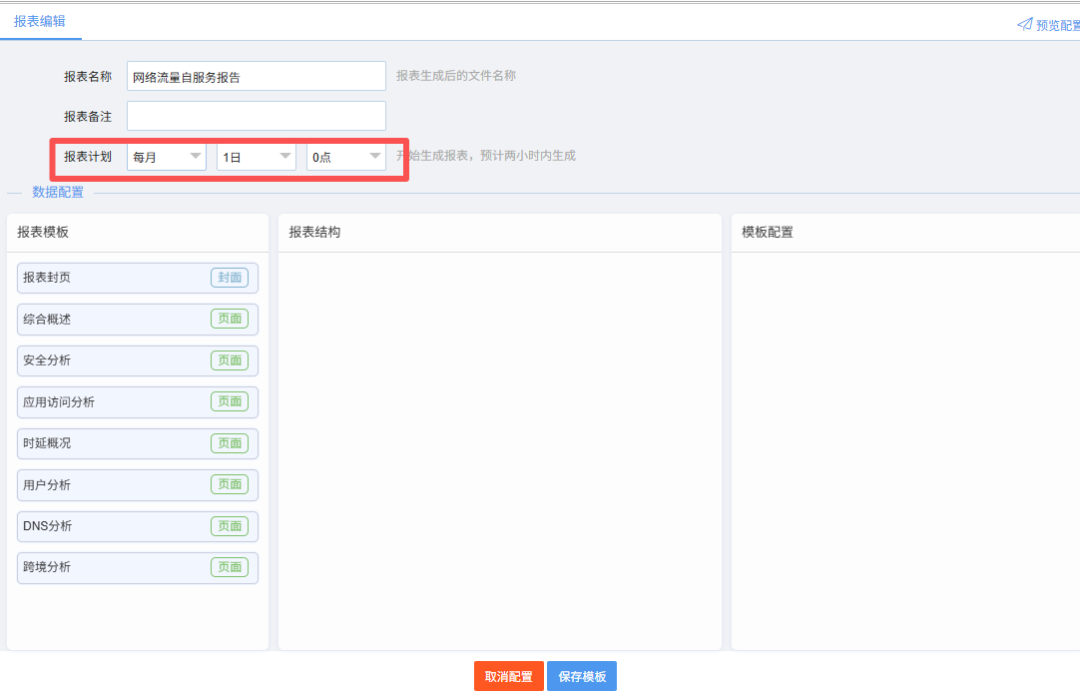Click the preview config paper-plane icon
Viewport: 1080px width, 698px height.
1024,24
